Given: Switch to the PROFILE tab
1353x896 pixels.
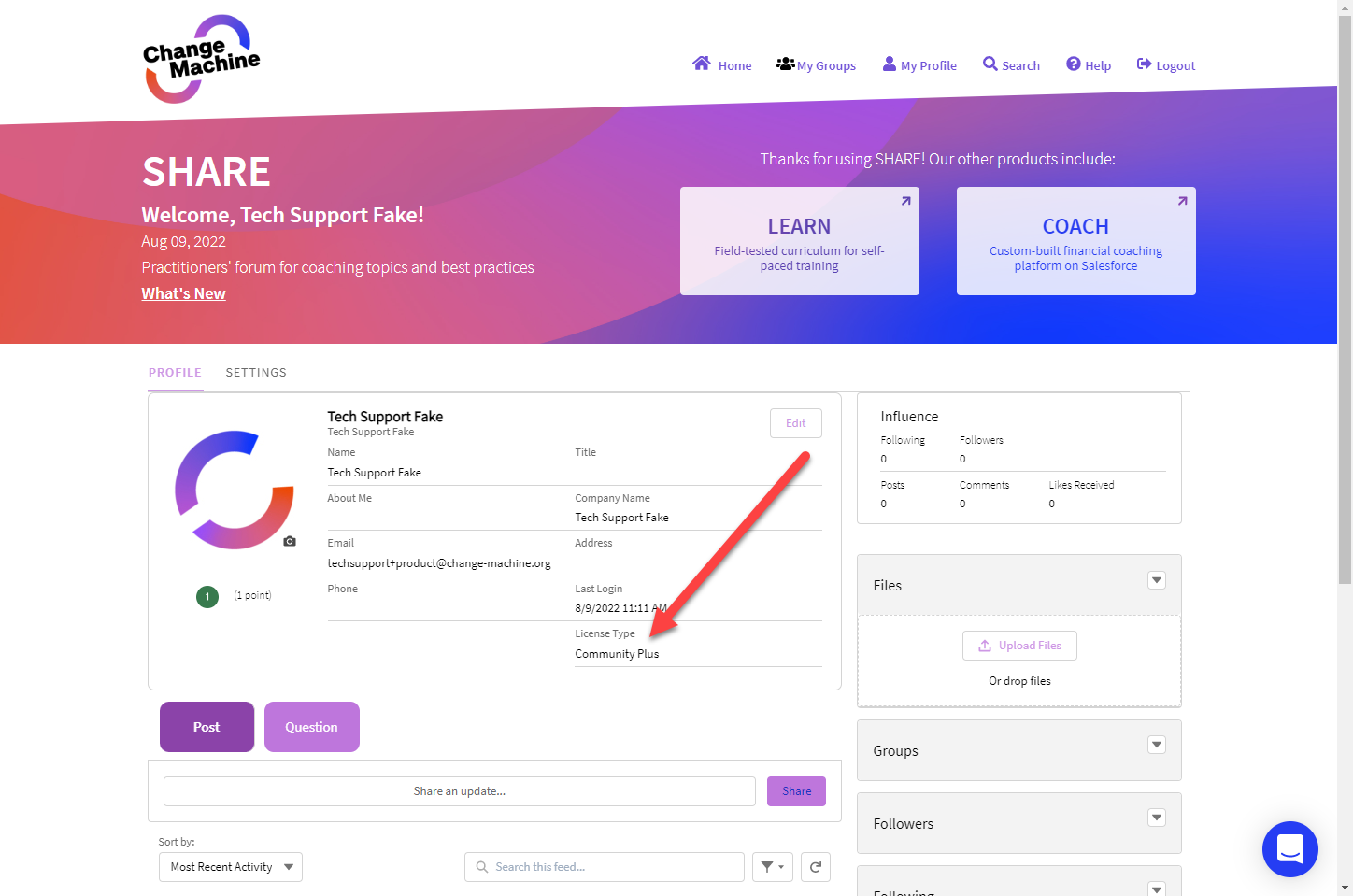Looking at the screenshot, I should pos(175,372).
